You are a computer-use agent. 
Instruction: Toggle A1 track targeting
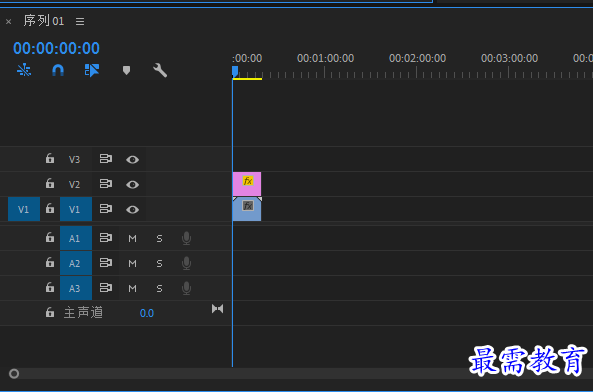pos(76,238)
